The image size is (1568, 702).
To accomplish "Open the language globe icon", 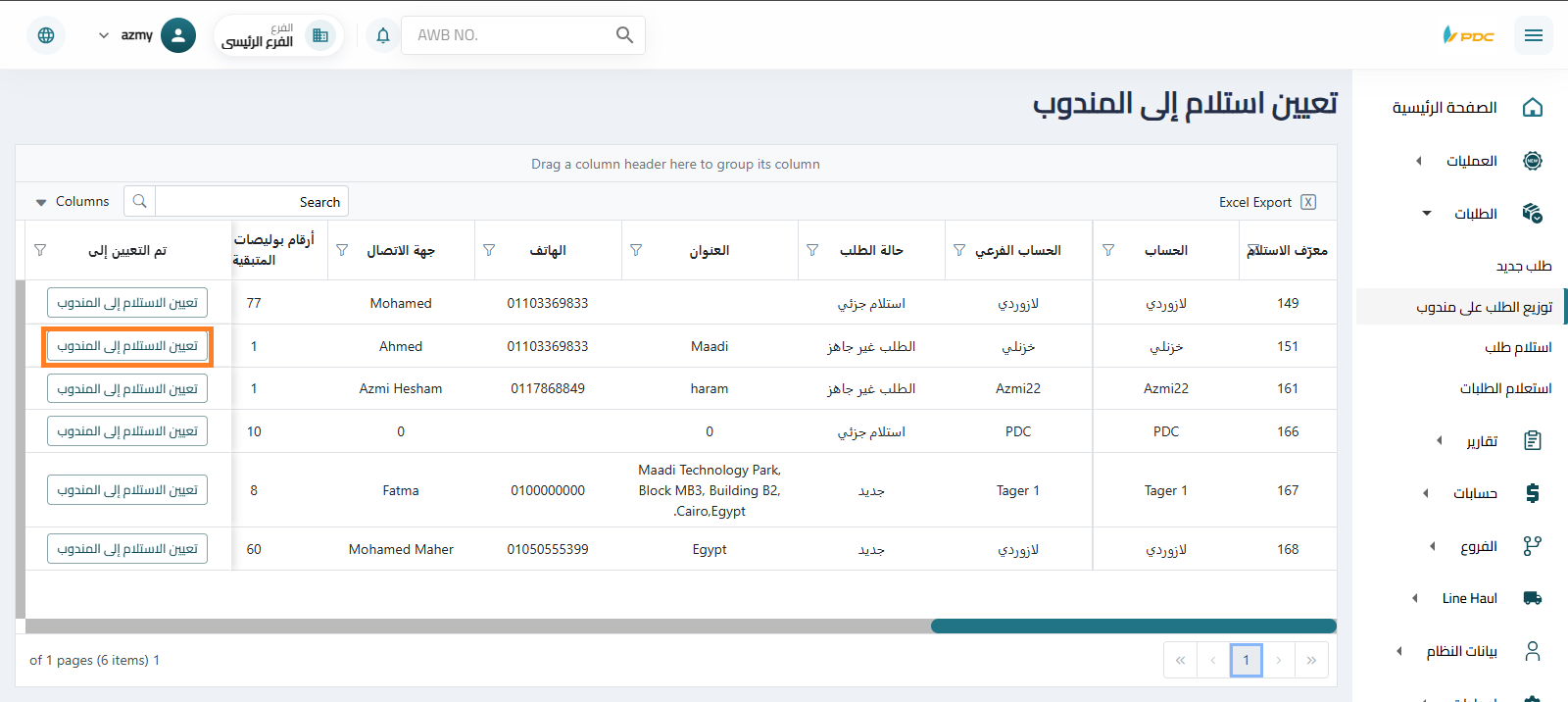I will pos(46,35).
